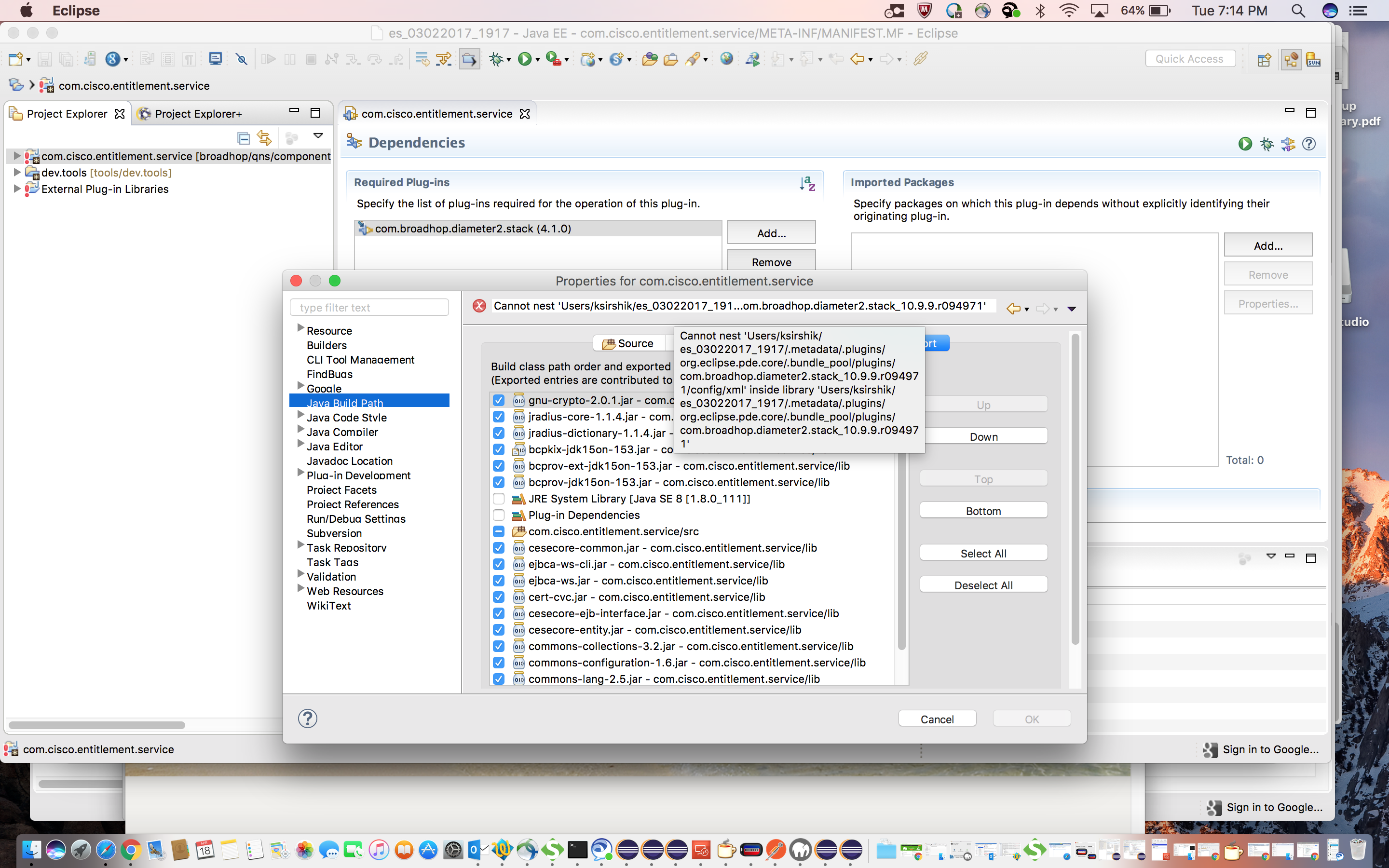Expand the Resource node in Properties tree
Image resolution: width=1389 pixels, height=868 pixels.
[300, 328]
